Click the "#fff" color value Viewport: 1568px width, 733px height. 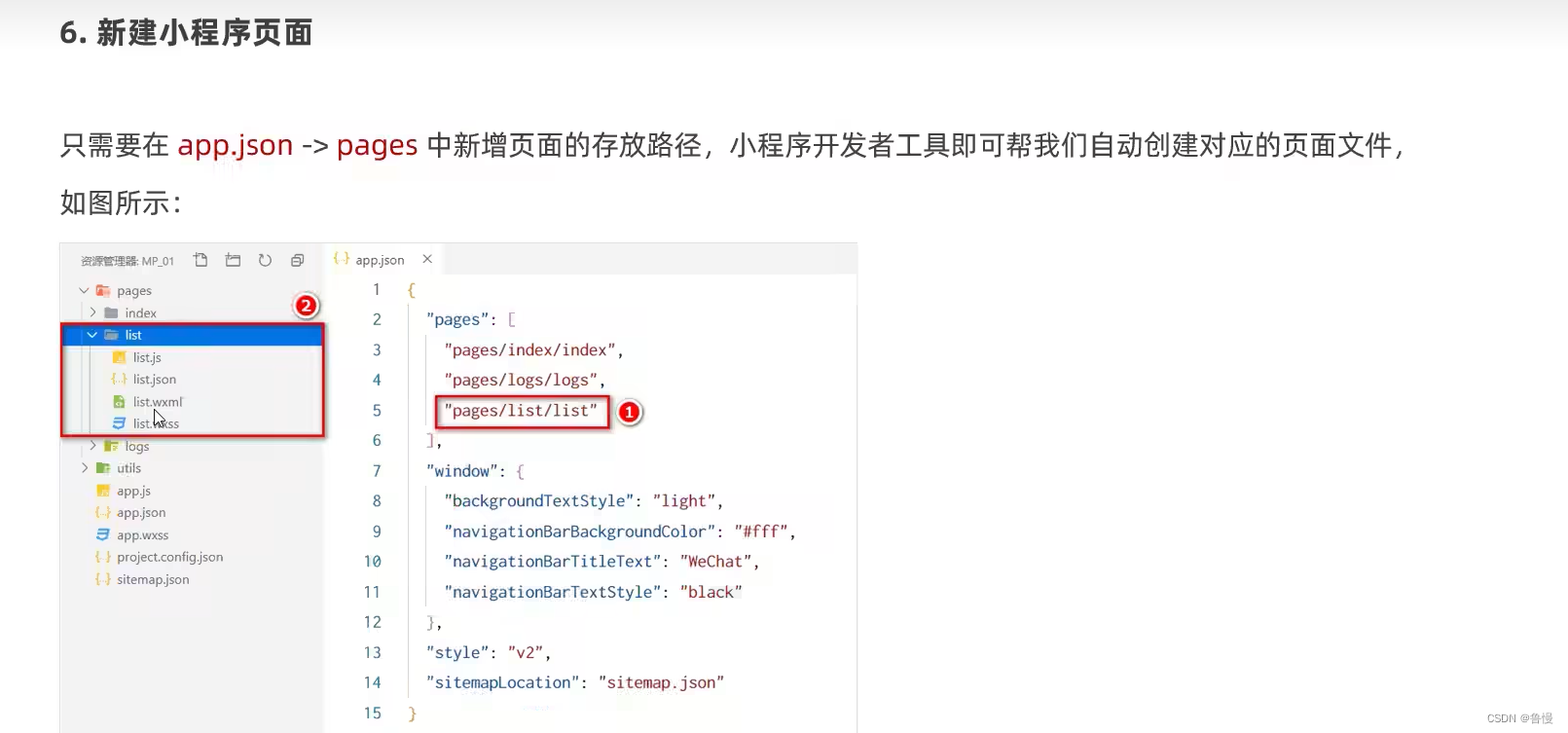click(761, 531)
